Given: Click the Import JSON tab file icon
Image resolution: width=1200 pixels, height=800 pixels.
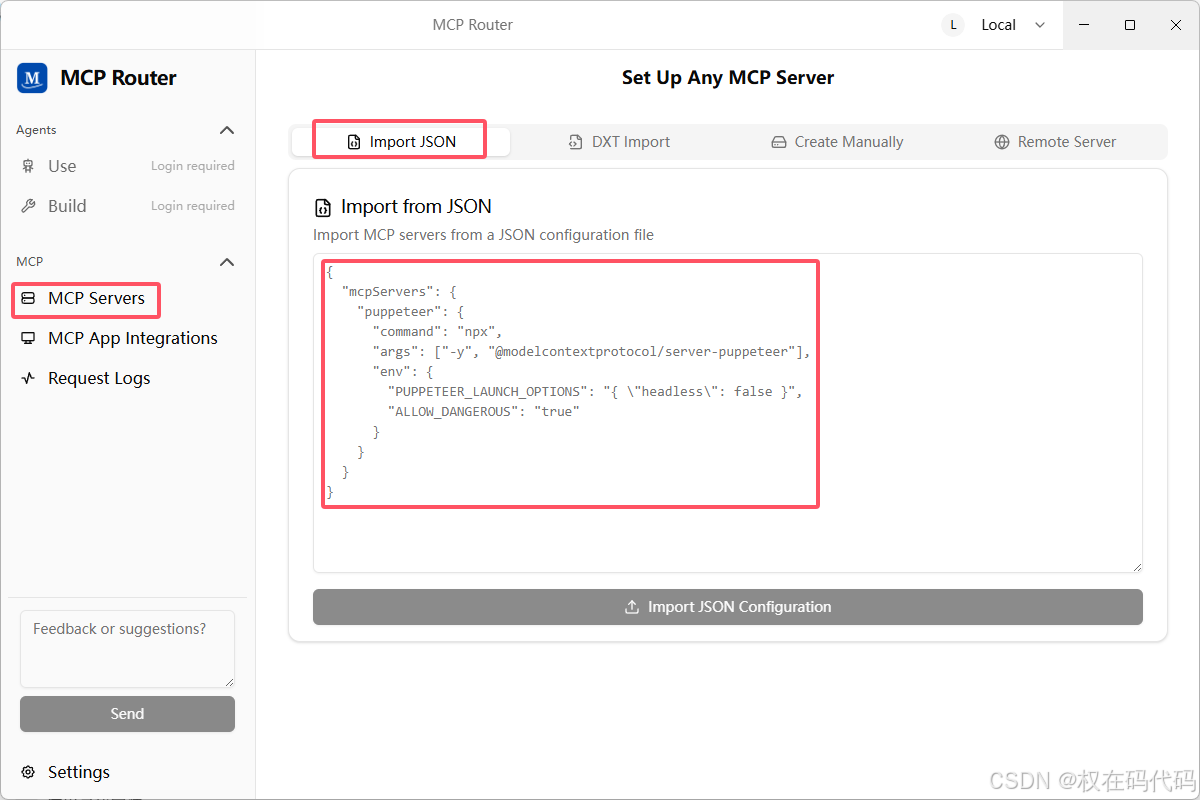Looking at the screenshot, I should pyautogui.click(x=353, y=142).
